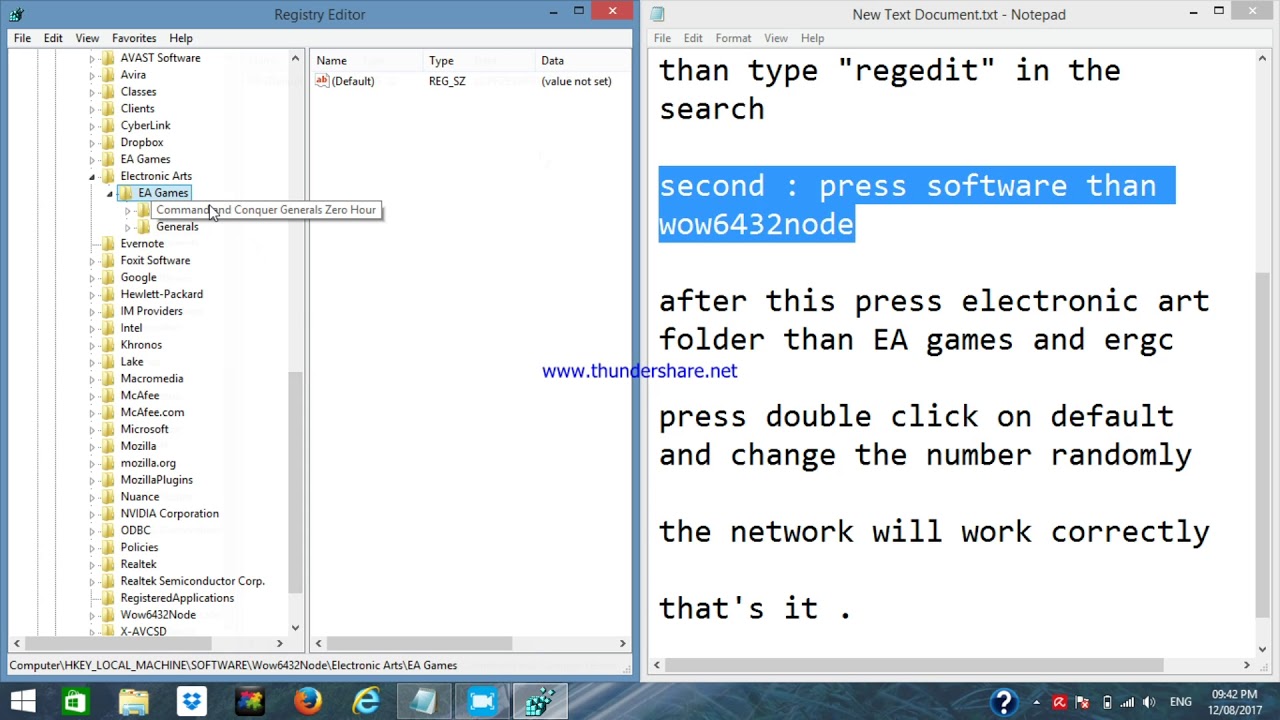The width and height of the screenshot is (1280, 720).
Task: Click the Data column header
Action: coord(584,61)
